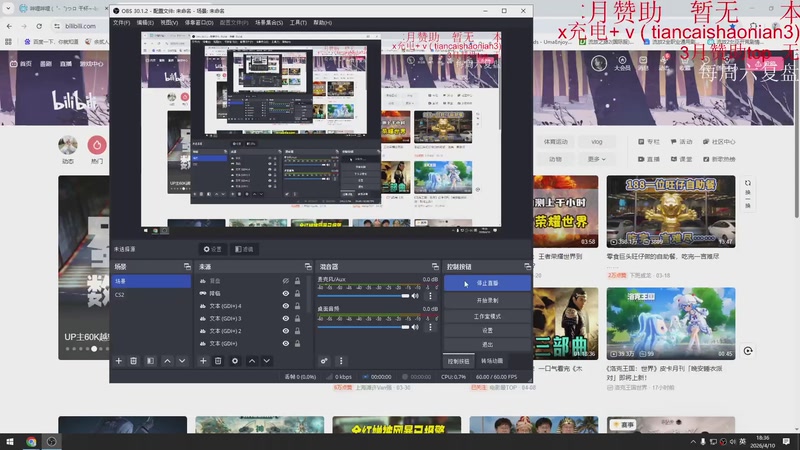Viewport: 800px width, 450px height.
Task: Hide the 文本 (GDI+) 3 source
Action: point(286,318)
